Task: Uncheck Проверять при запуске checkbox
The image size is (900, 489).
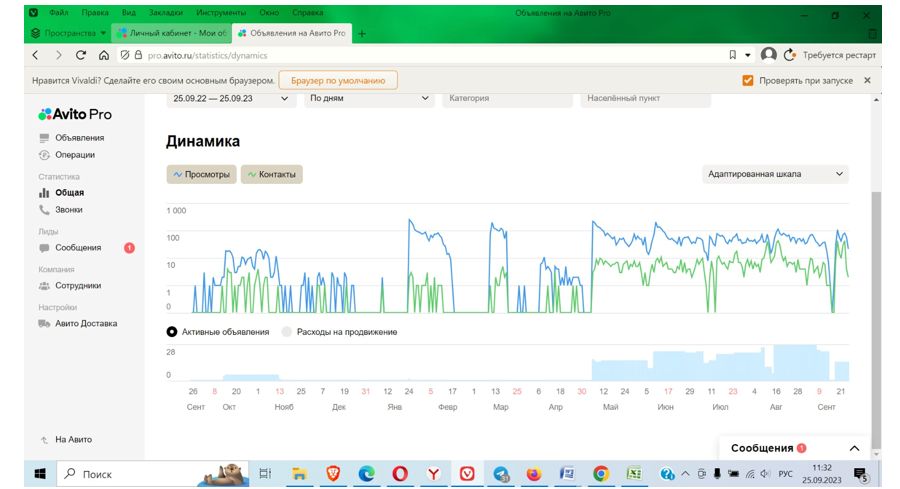Action: click(747, 80)
